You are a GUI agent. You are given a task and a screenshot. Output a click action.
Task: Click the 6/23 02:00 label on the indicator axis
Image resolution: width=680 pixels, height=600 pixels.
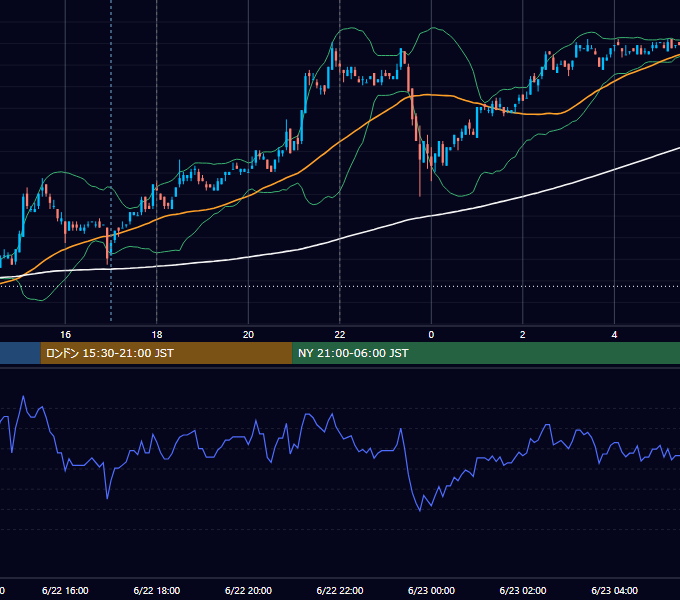523,590
